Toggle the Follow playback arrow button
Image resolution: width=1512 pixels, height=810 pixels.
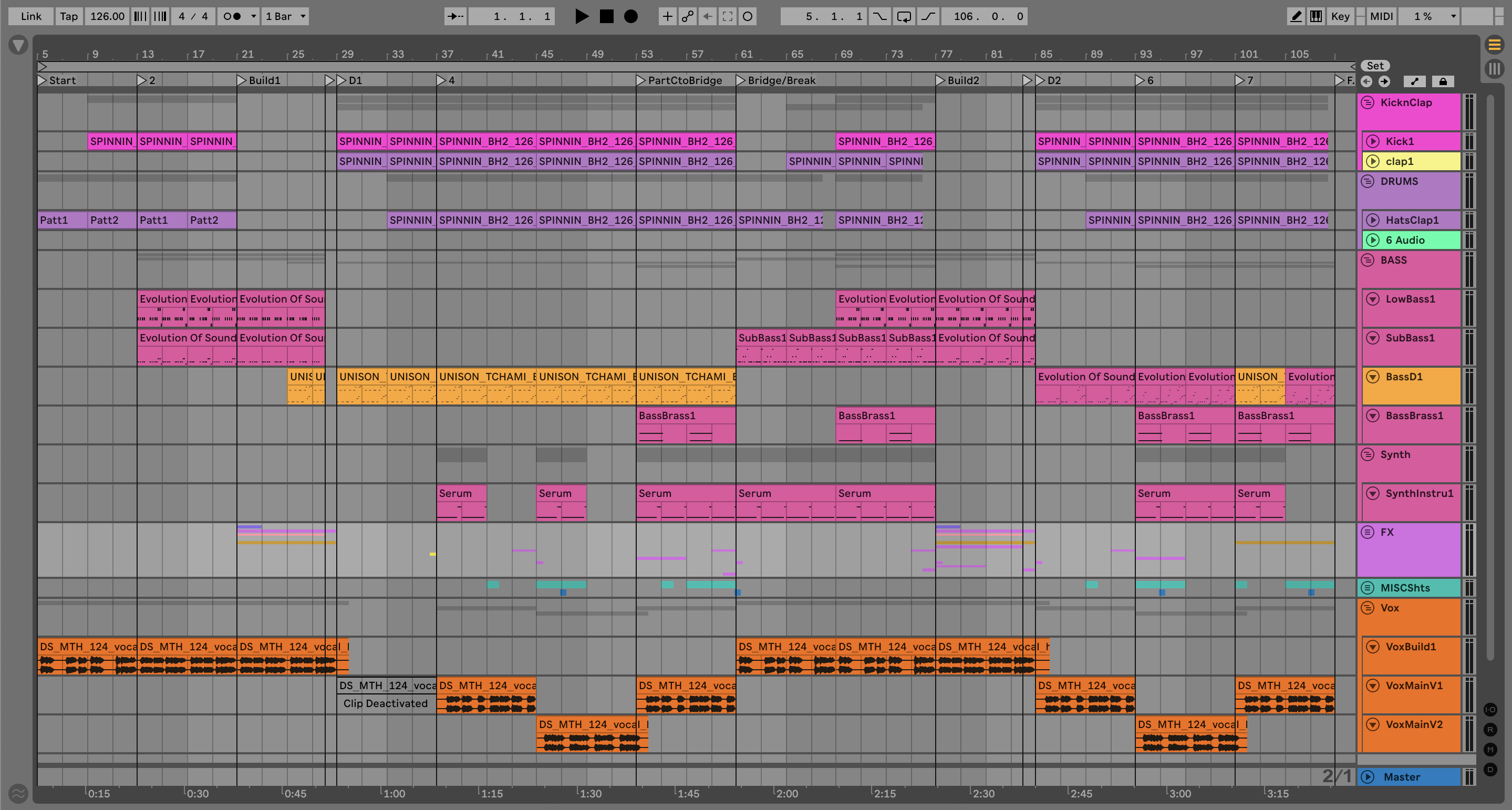[455, 16]
